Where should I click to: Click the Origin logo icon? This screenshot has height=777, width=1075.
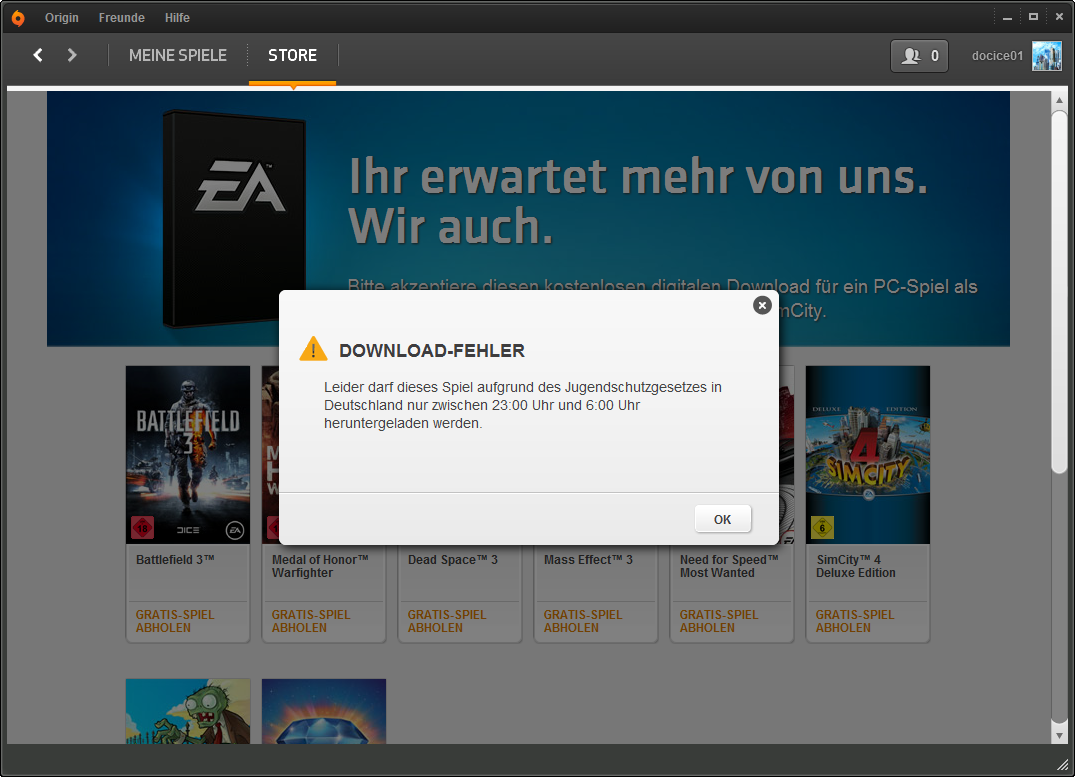coord(18,17)
